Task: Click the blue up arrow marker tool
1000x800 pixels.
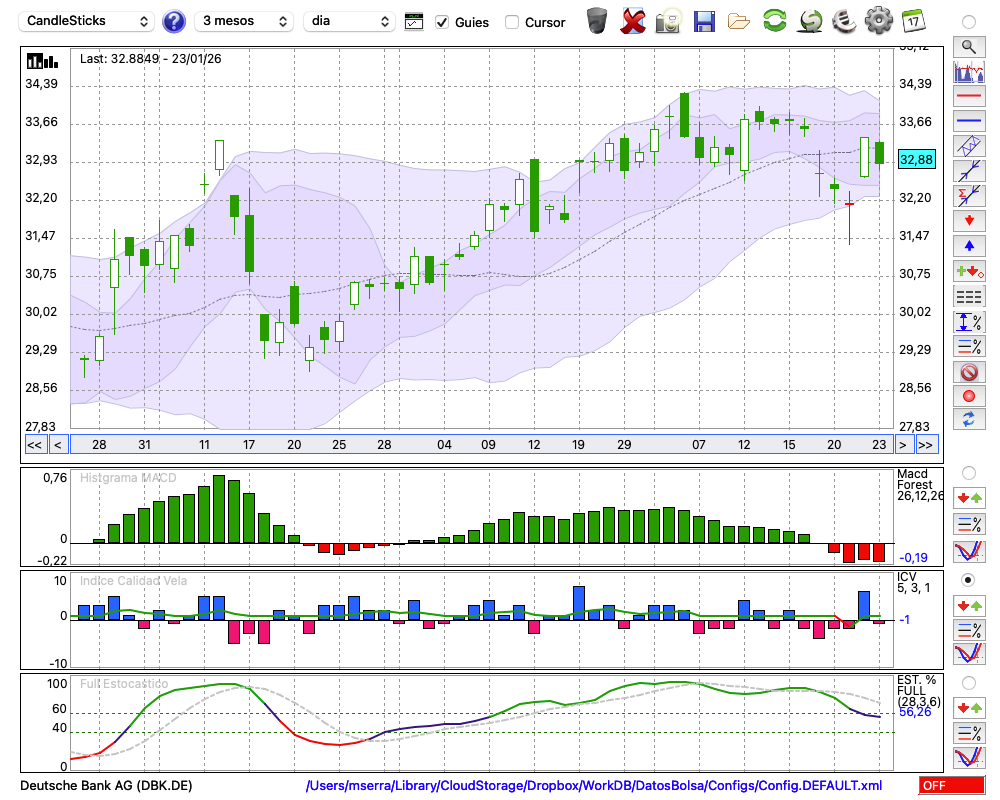Action: [968, 245]
